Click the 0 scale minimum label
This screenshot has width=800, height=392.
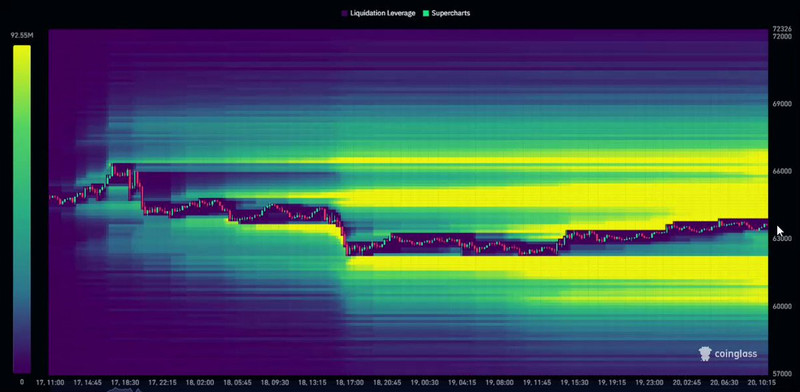[x=21, y=382]
